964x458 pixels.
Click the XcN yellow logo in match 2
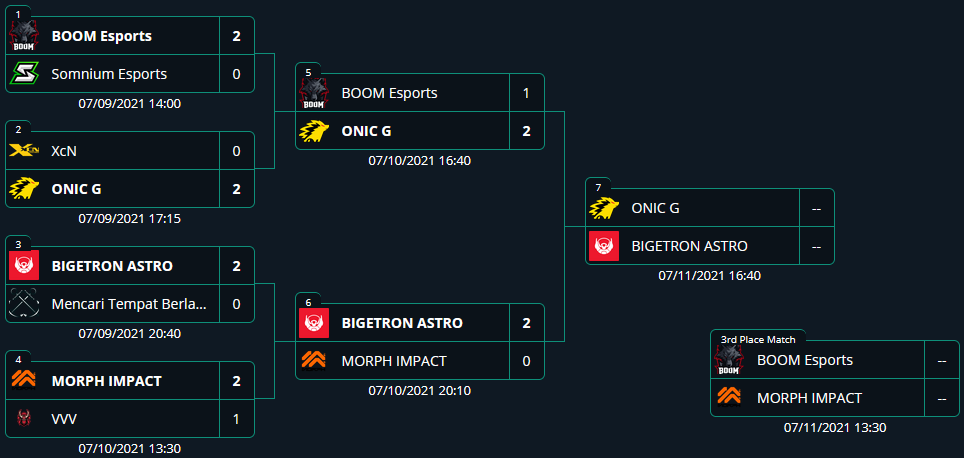[24, 151]
